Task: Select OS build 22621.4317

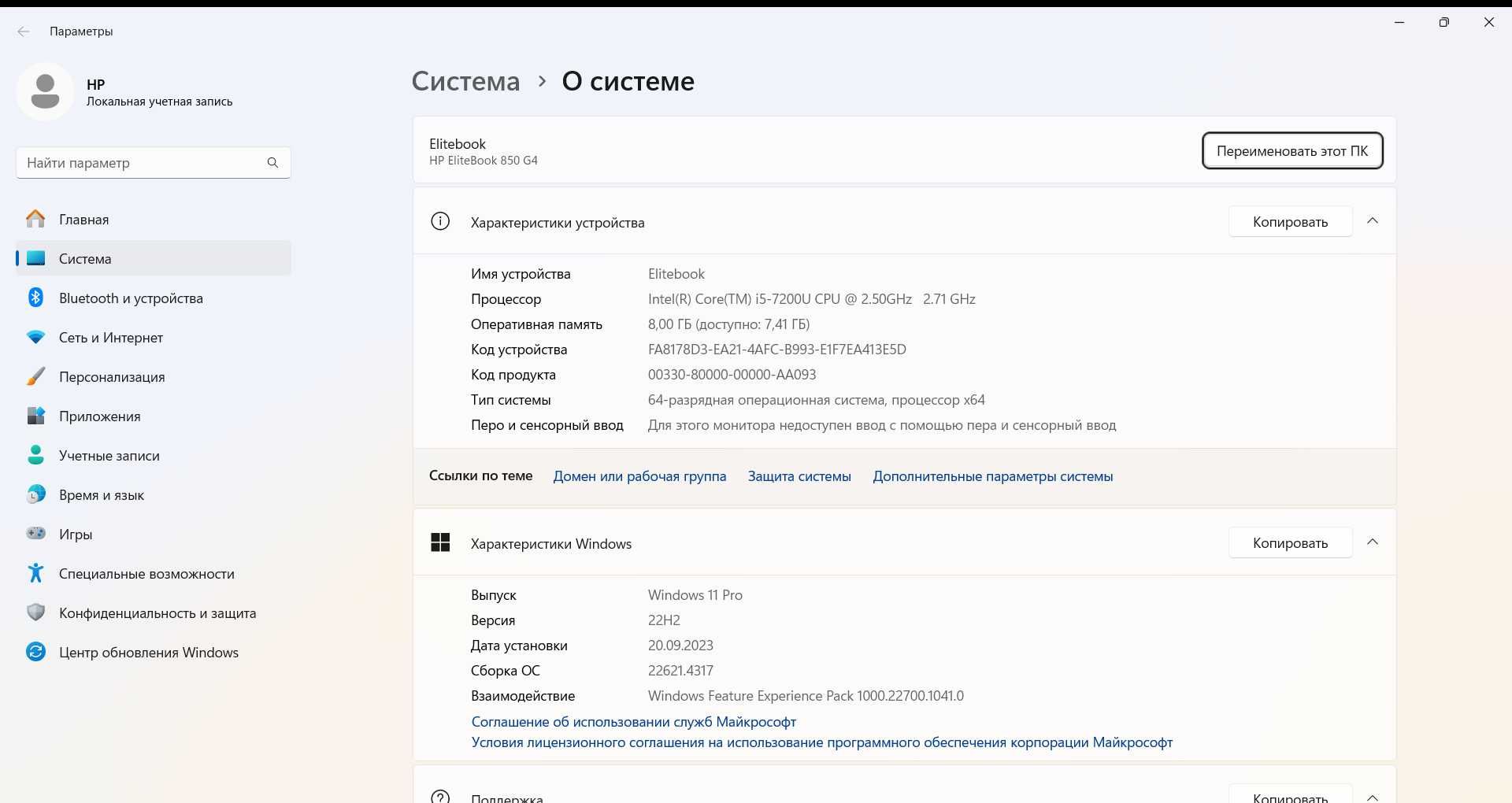Action: click(680, 670)
